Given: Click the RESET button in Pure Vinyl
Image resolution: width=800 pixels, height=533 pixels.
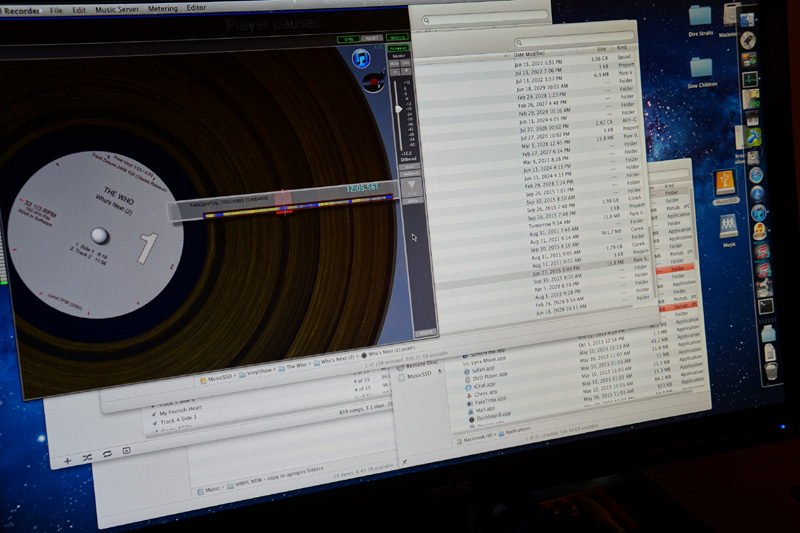Looking at the screenshot, I should [x=372, y=38].
